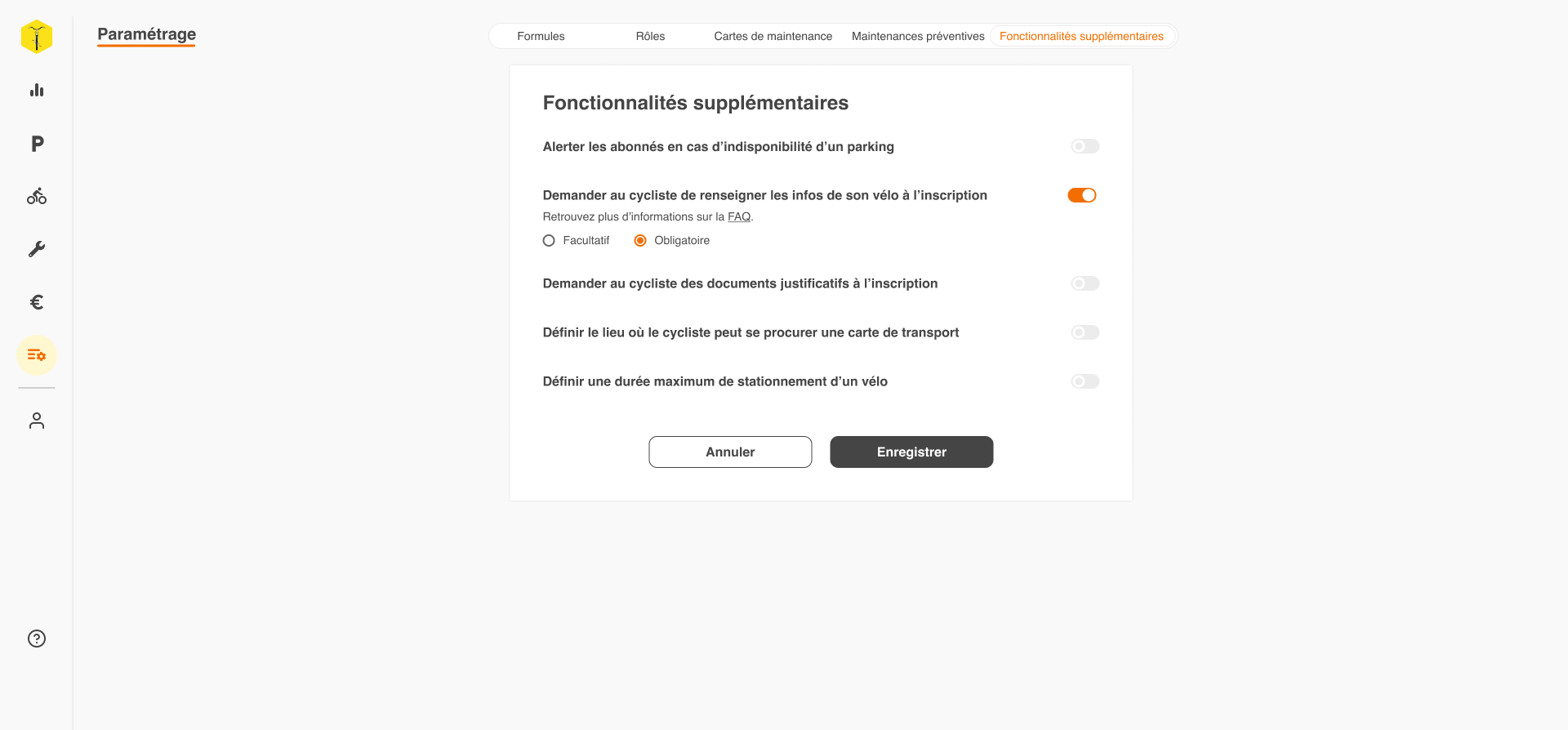Open the statistics dashboard icon
Image resolution: width=1568 pixels, height=730 pixels.
36,90
